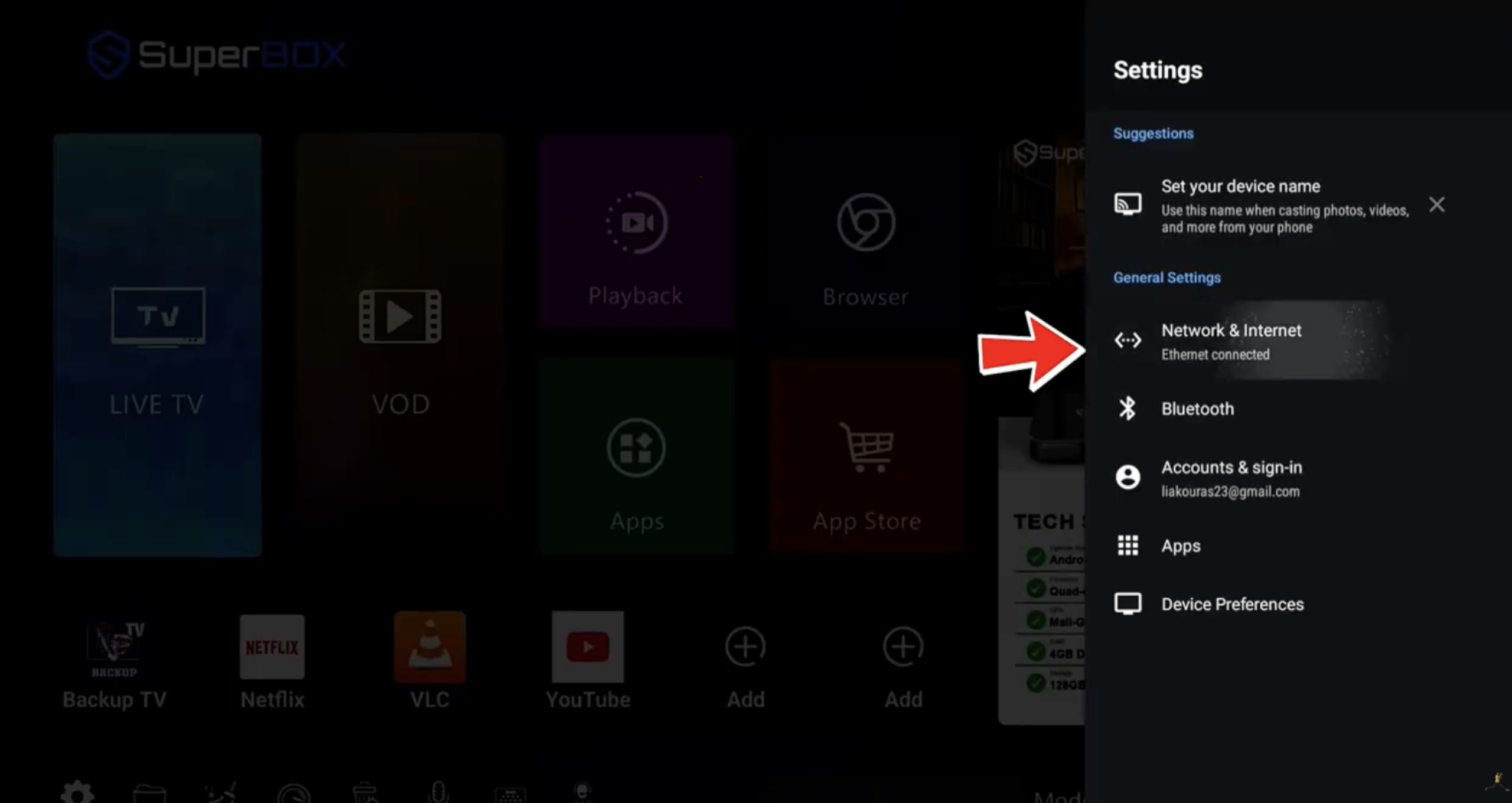The height and width of the screenshot is (803, 1512).
Task: Click the last Add shortcut in the row
Action: [903, 666]
